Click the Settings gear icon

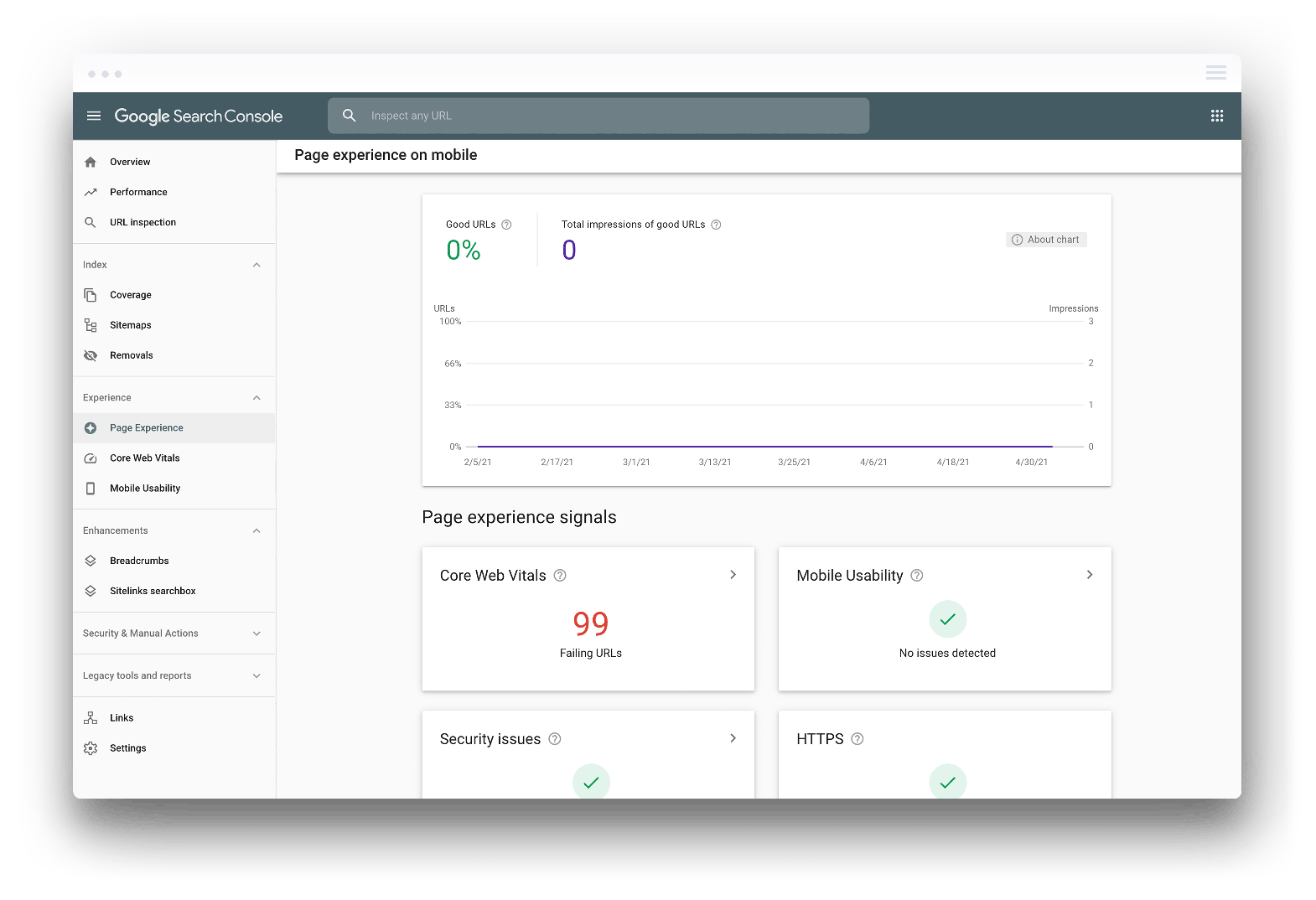[91, 748]
